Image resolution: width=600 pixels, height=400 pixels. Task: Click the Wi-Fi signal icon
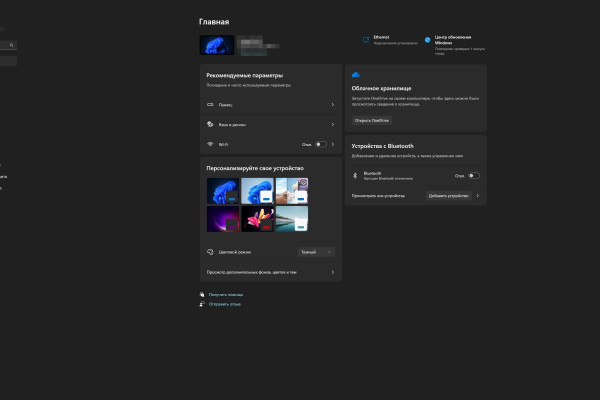click(210, 144)
